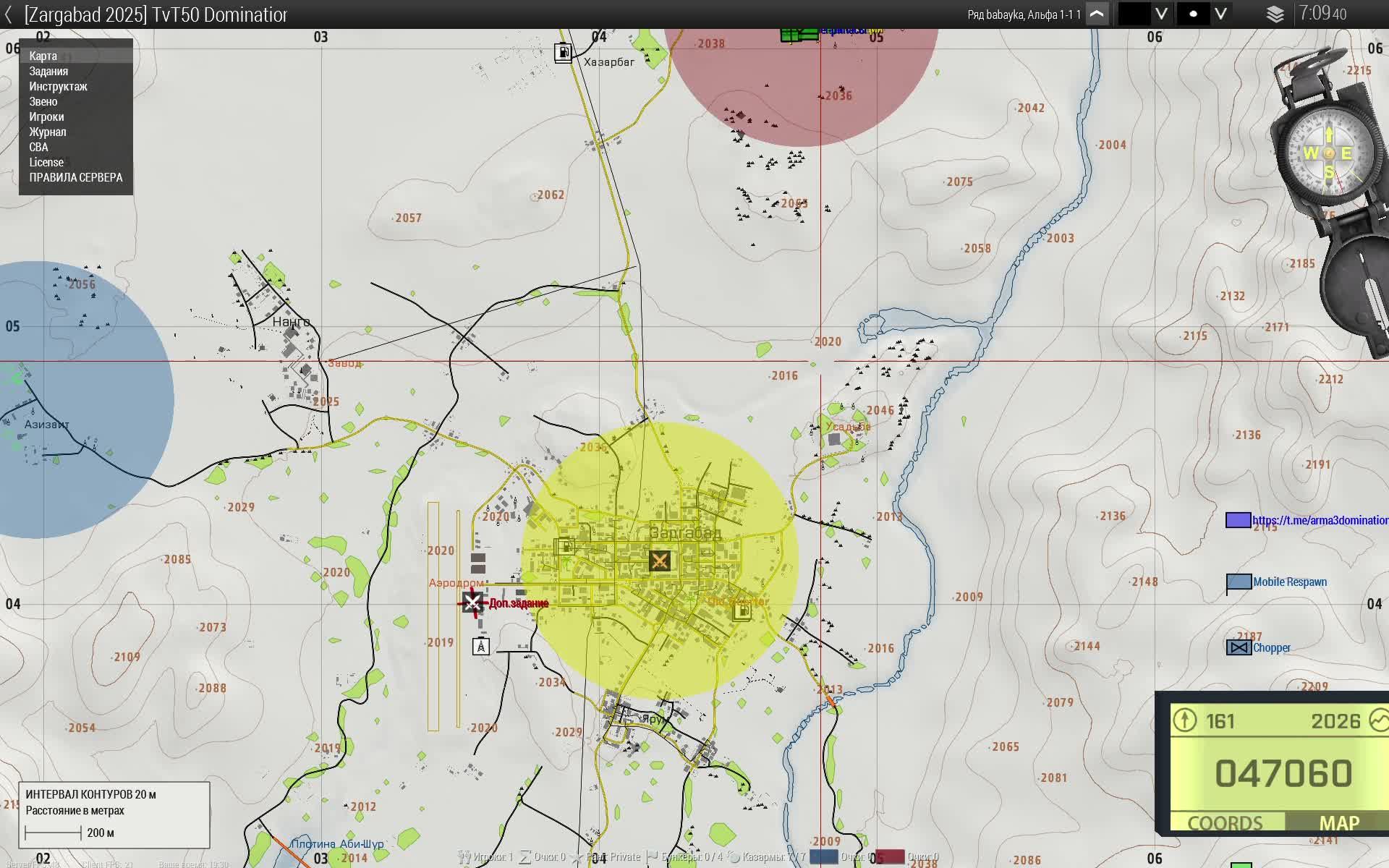Open the Задания menu entry
Screen dimensions: 1389x868
point(48,71)
